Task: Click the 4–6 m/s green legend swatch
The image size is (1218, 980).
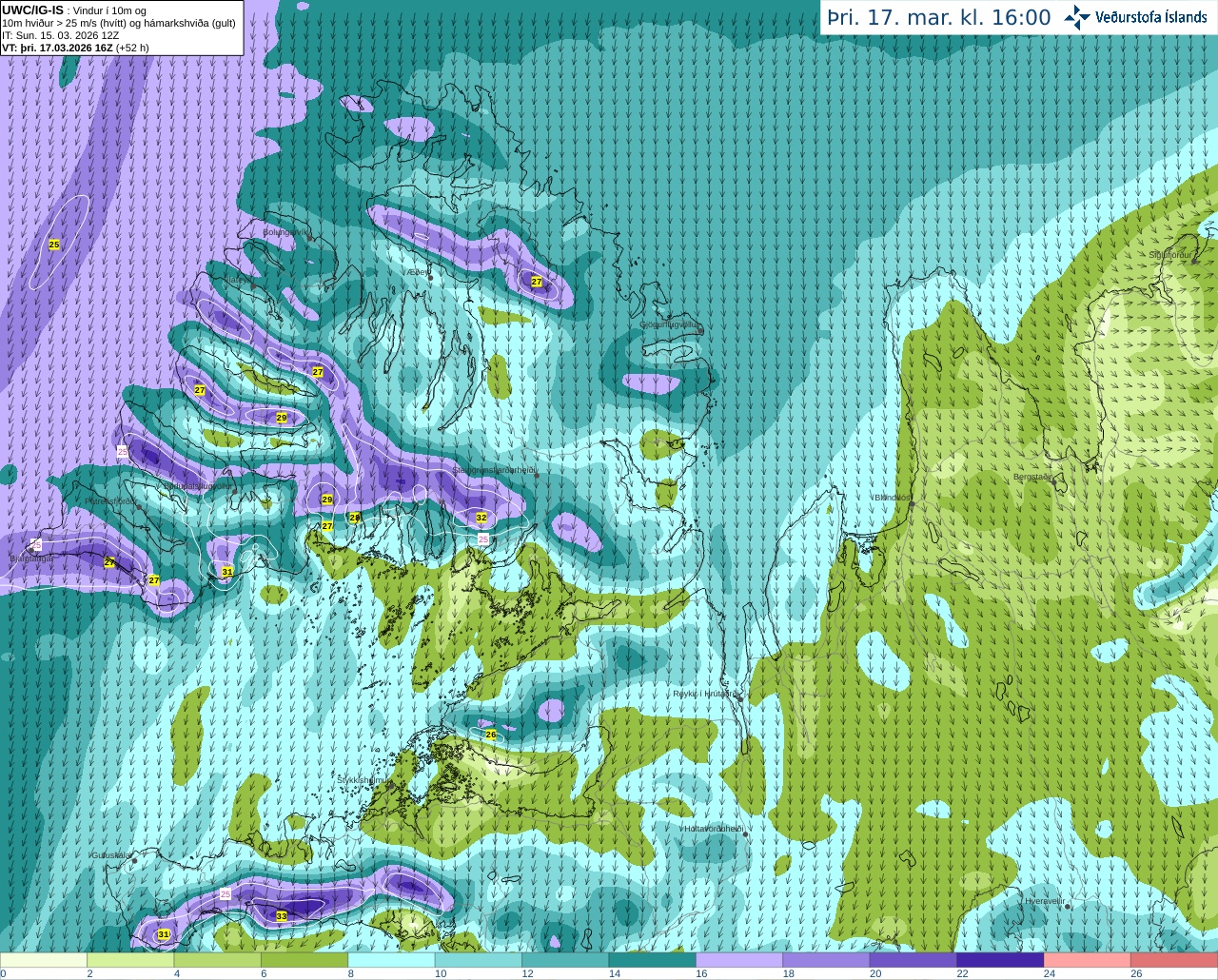Action: (218, 960)
